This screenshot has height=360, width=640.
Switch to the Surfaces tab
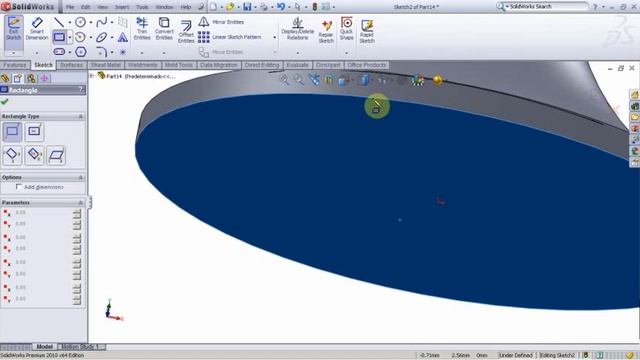tap(71, 65)
